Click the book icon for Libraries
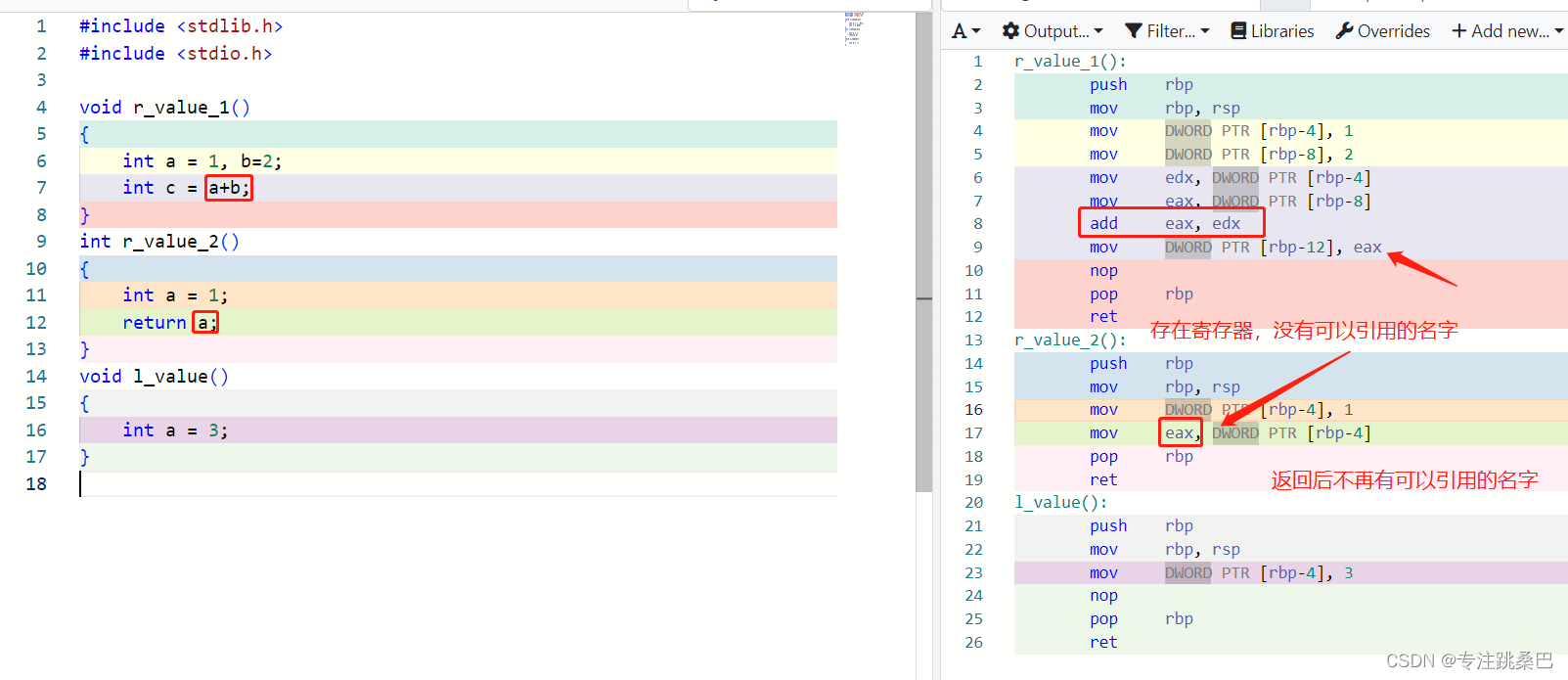Viewport: 1568px width, 680px height. [x=1238, y=31]
